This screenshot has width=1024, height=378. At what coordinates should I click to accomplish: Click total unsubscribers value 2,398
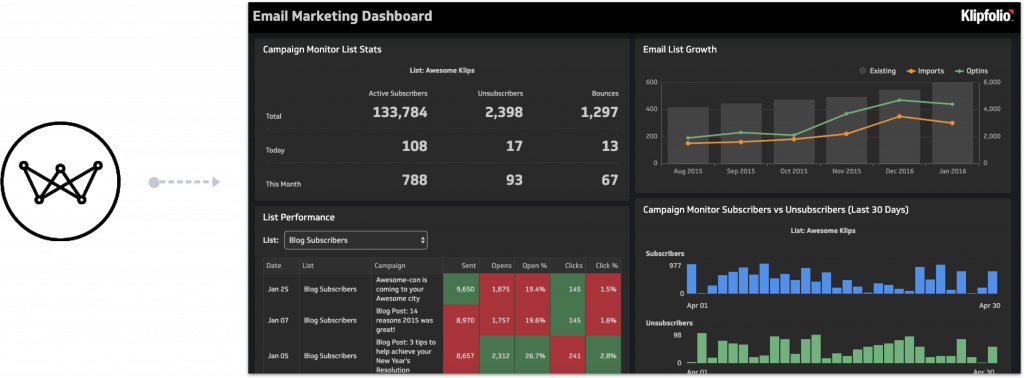click(504, 112)
